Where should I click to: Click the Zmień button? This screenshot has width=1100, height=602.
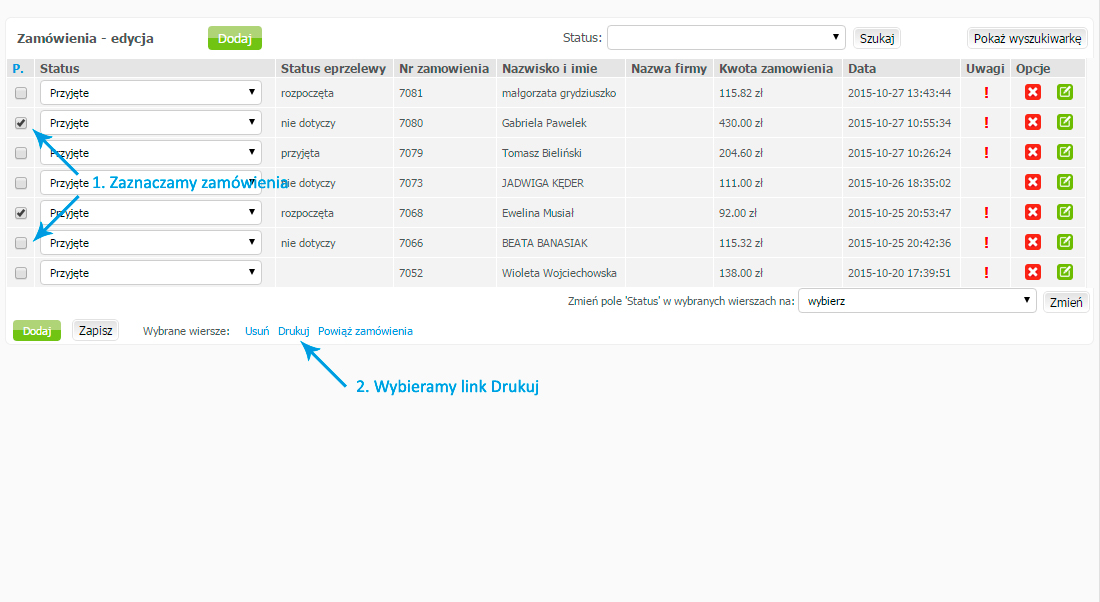tap(1066, 302)
